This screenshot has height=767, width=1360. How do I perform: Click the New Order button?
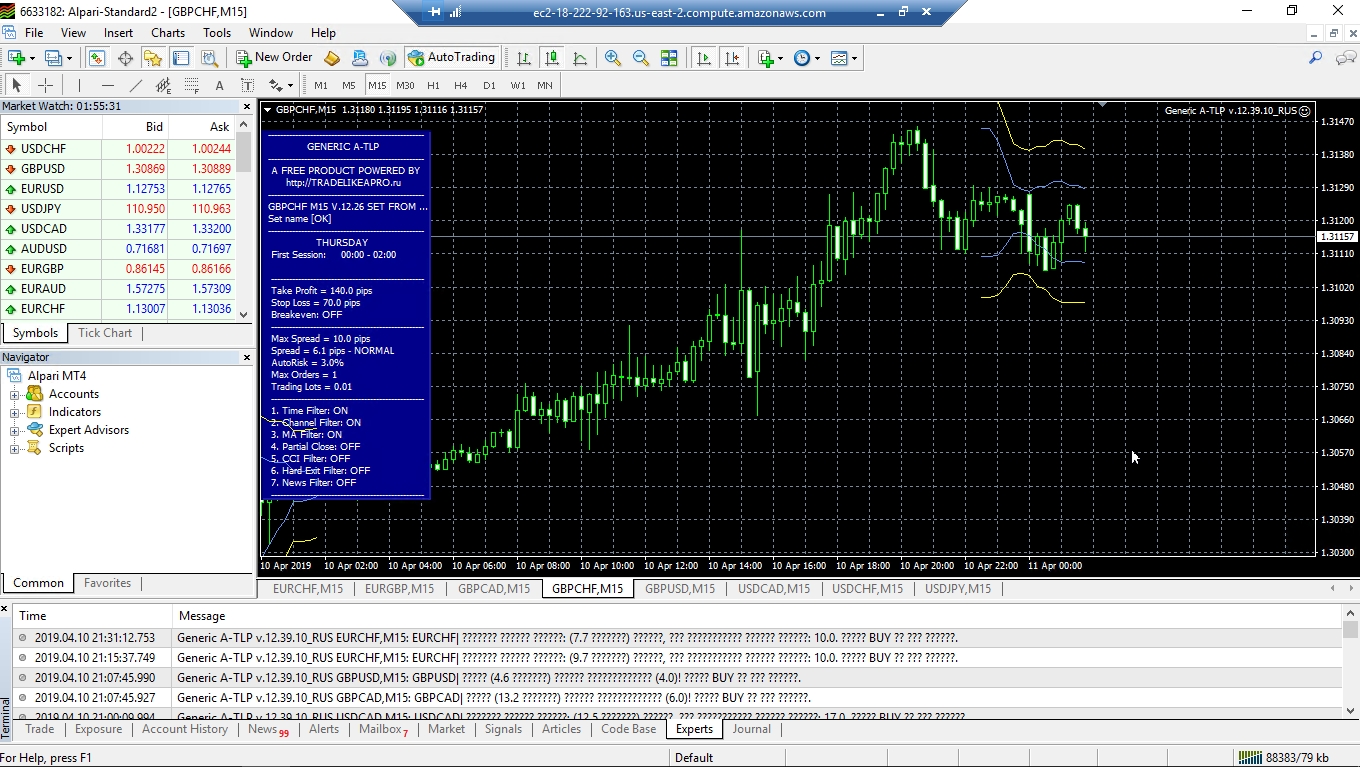tap(274, 58)
